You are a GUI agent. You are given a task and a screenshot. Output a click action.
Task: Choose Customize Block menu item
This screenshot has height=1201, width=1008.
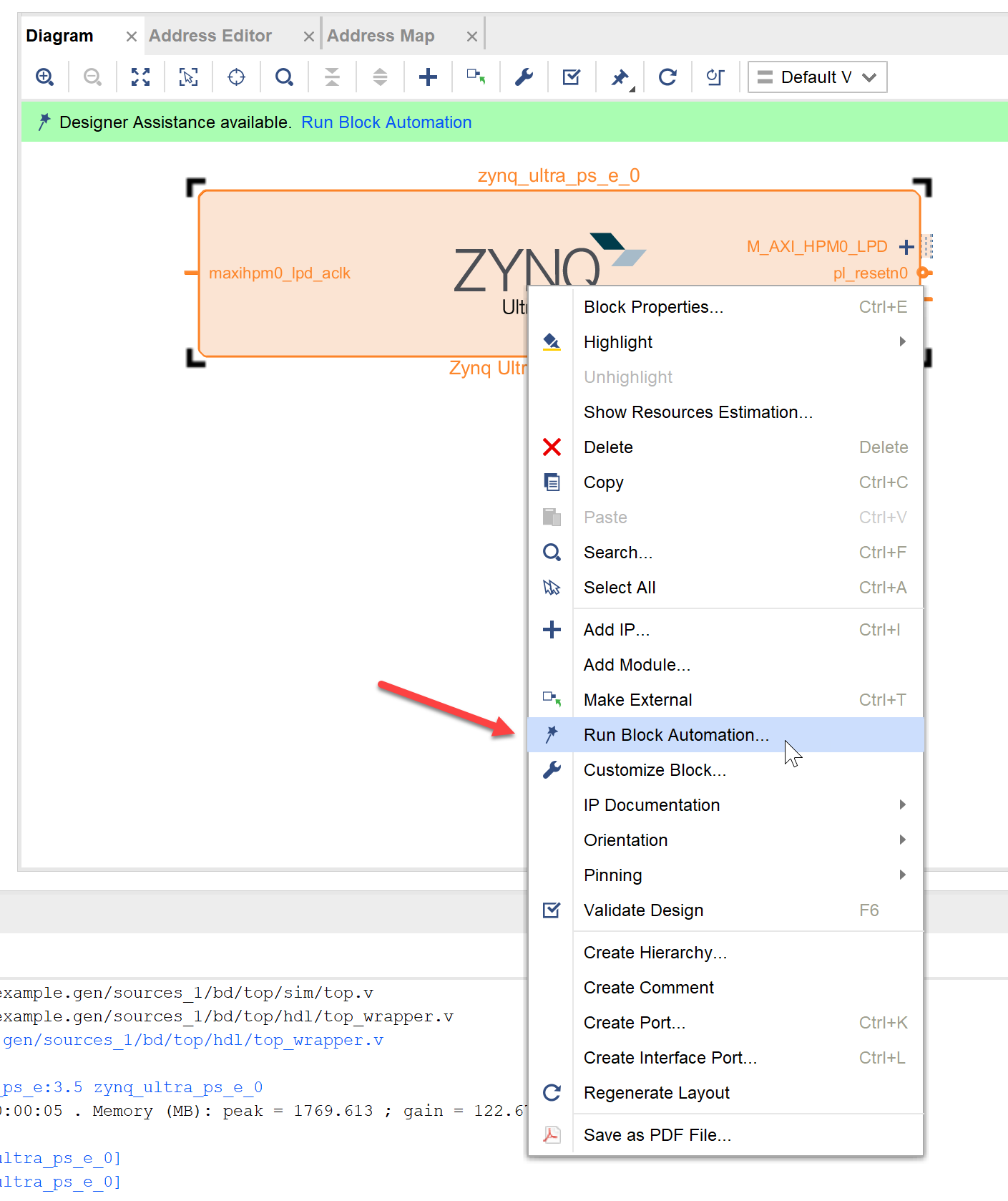point(725,770)
